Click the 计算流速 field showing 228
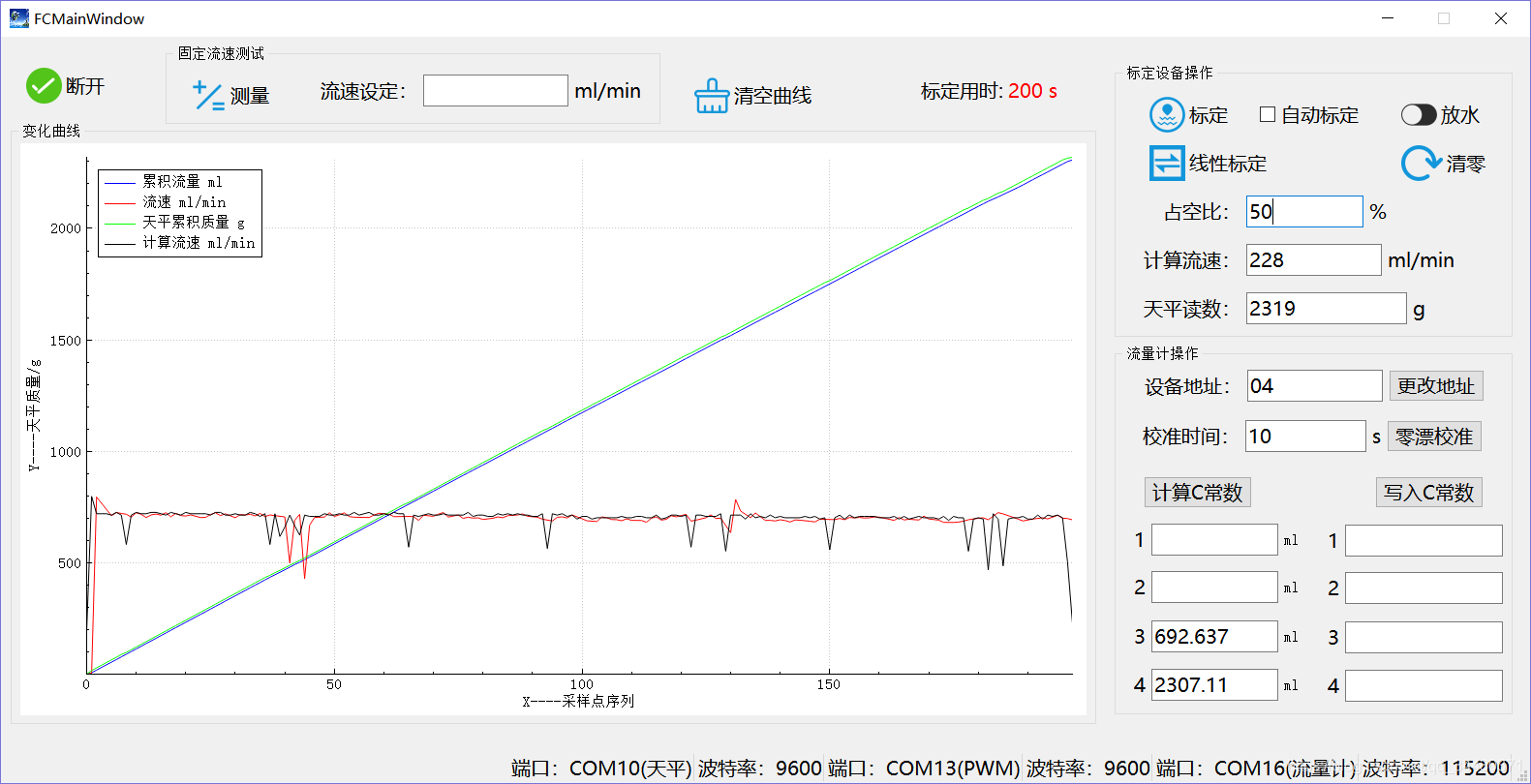The image size is (1531, 784). 1313,260
